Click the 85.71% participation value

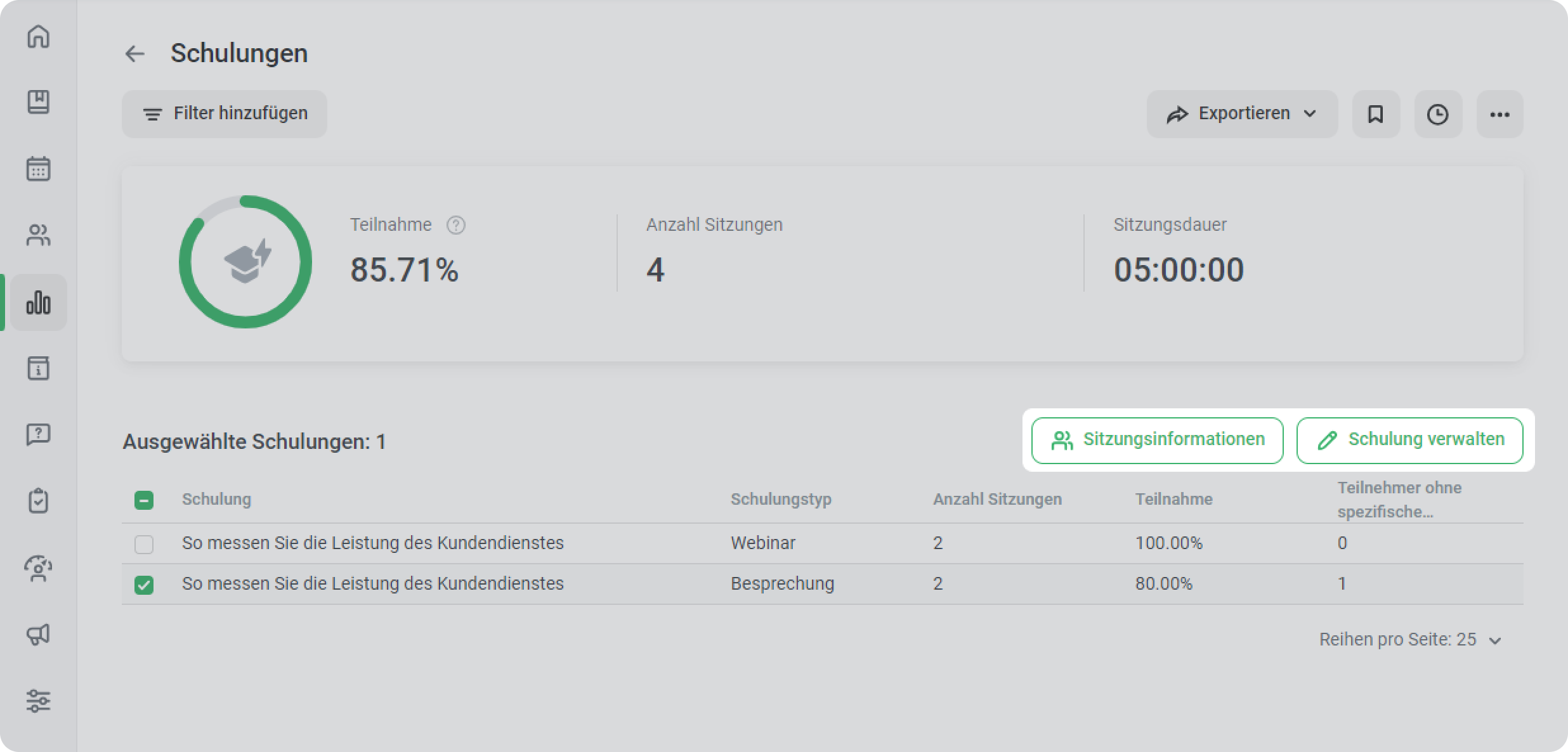[404, 270]
